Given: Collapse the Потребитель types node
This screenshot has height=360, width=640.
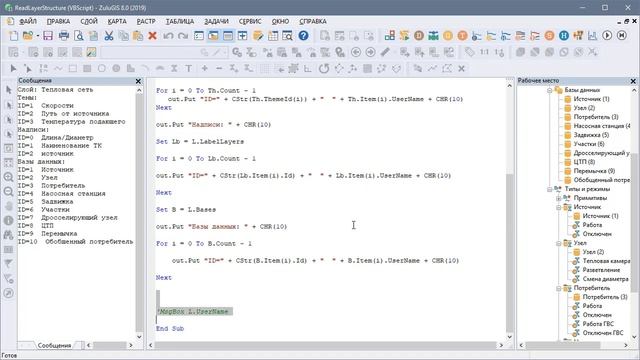Looking at the screenshot, I should [559, 288].
